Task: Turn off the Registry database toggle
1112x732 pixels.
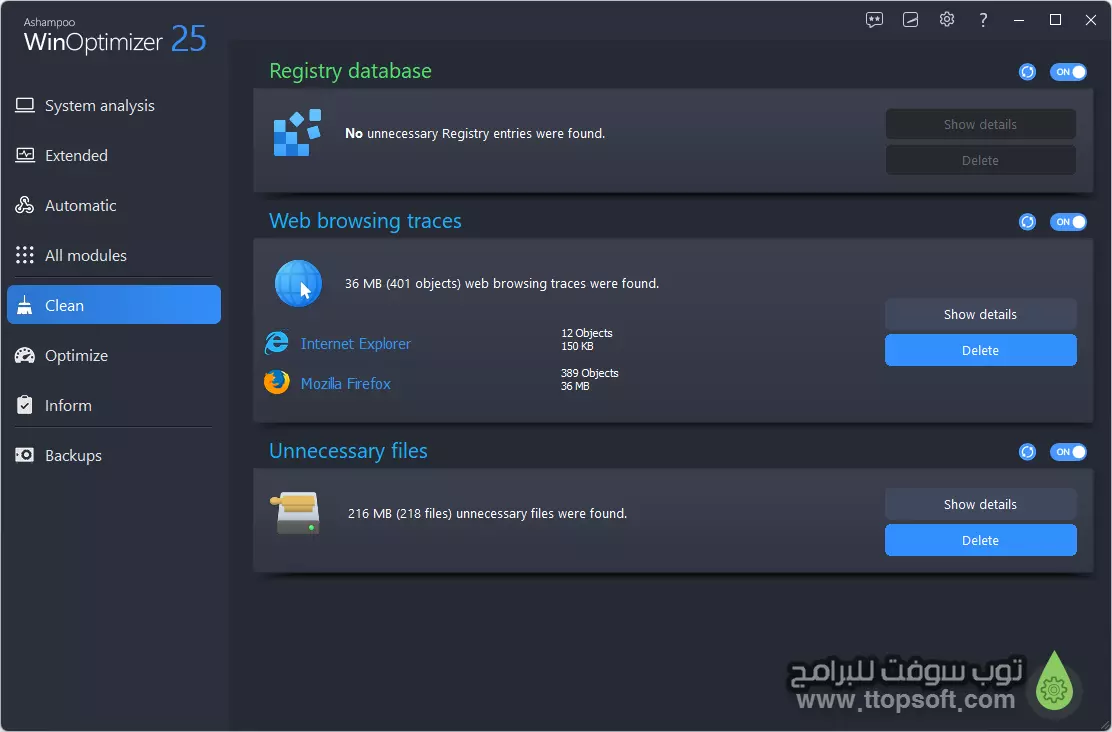Action: coord(1068,72)
